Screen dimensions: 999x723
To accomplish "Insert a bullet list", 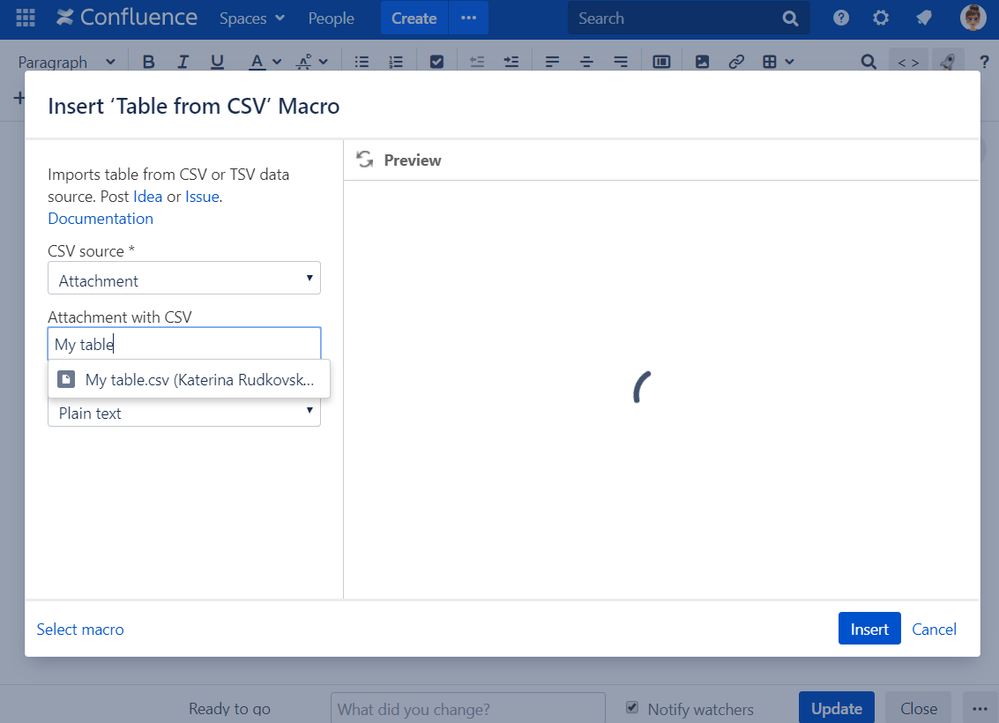I will (362, 62).
